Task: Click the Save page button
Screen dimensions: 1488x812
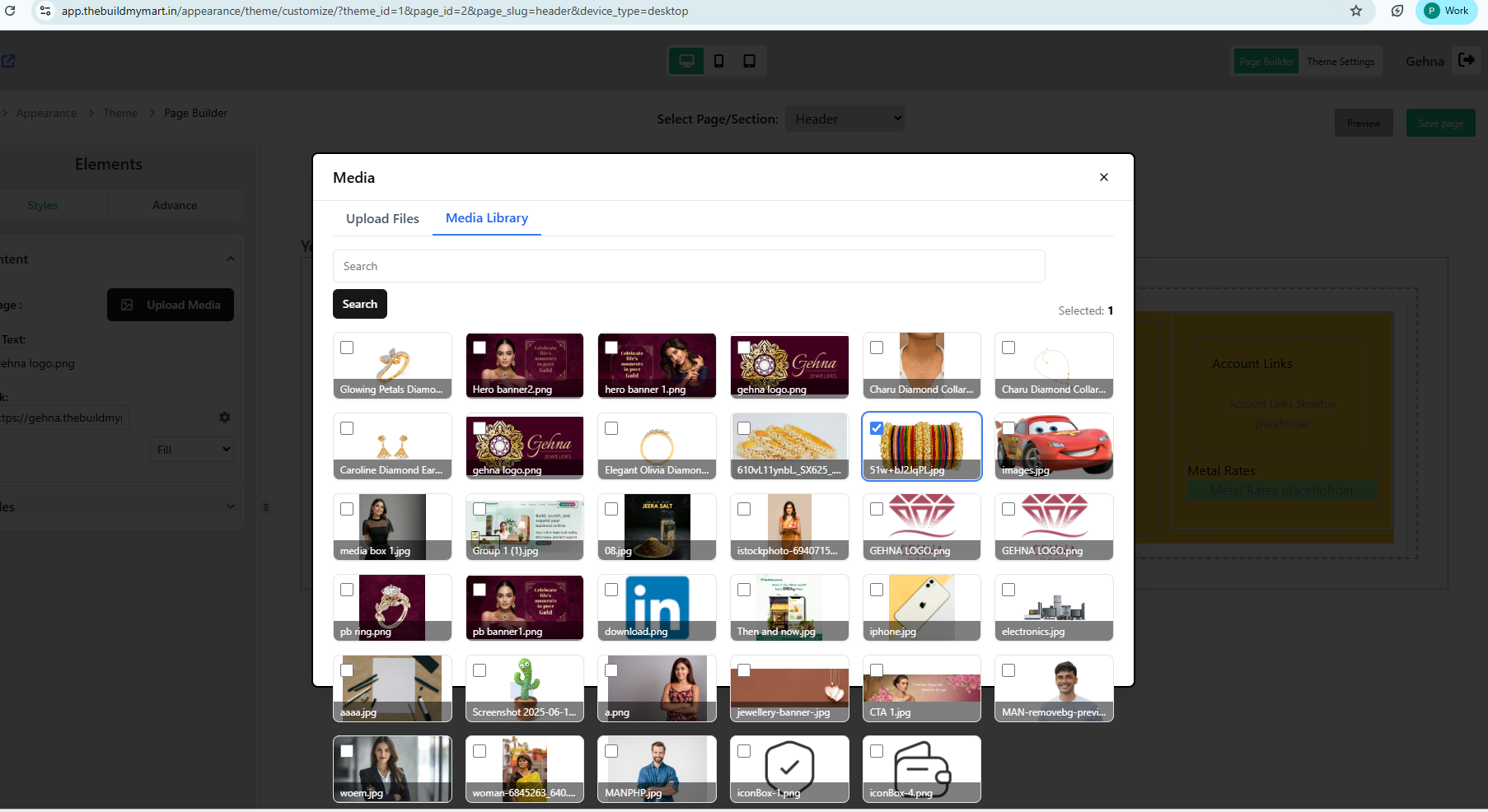Action: (x=1441, y=124)
